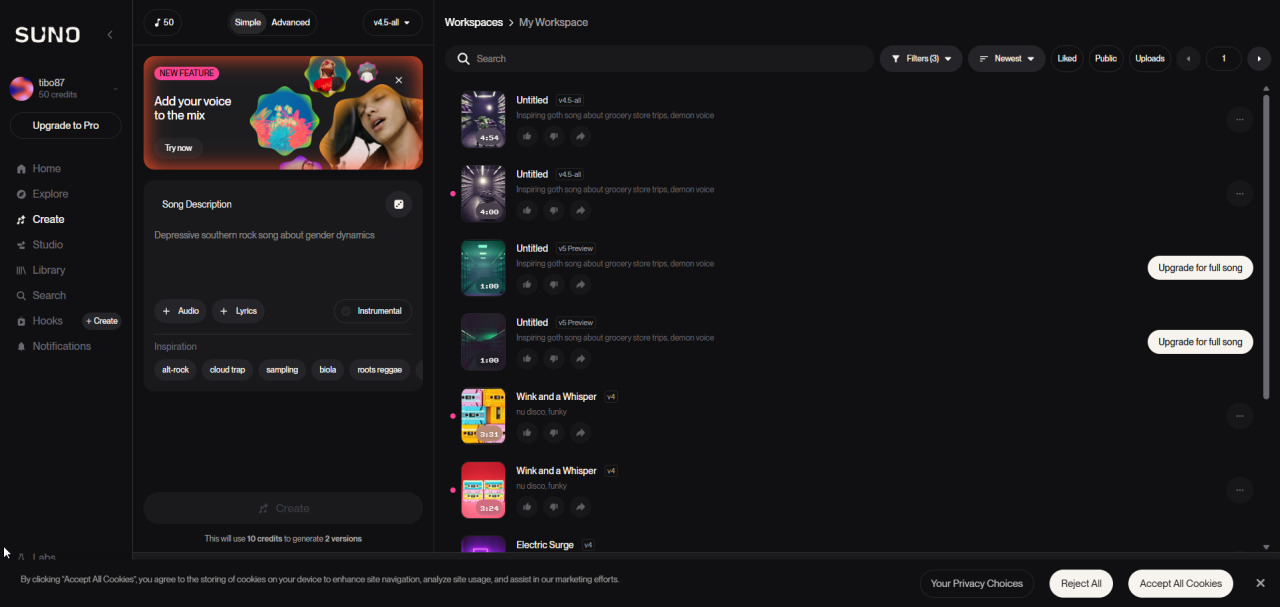Click My Workspace breadcrumb
Screen dimensions: 1280x607
553,22
